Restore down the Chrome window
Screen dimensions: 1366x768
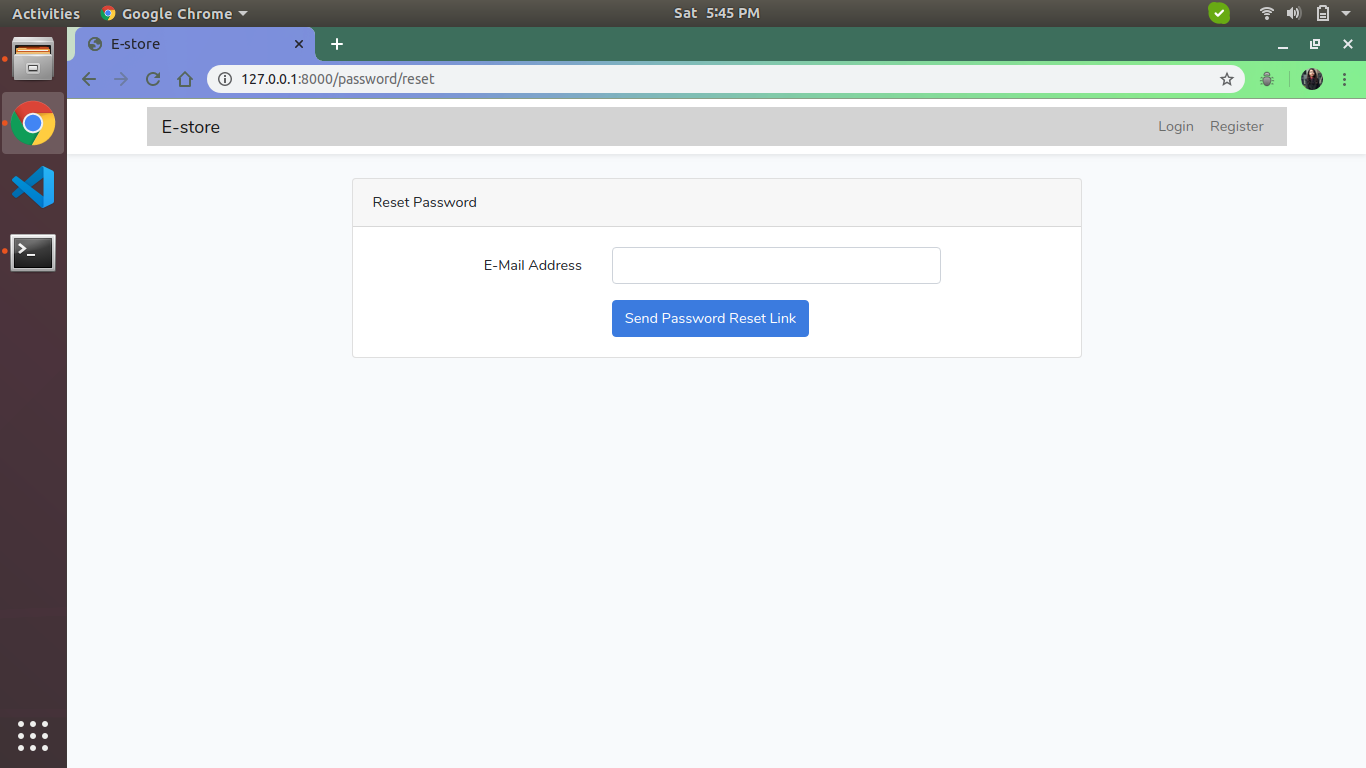[1315, 44]
